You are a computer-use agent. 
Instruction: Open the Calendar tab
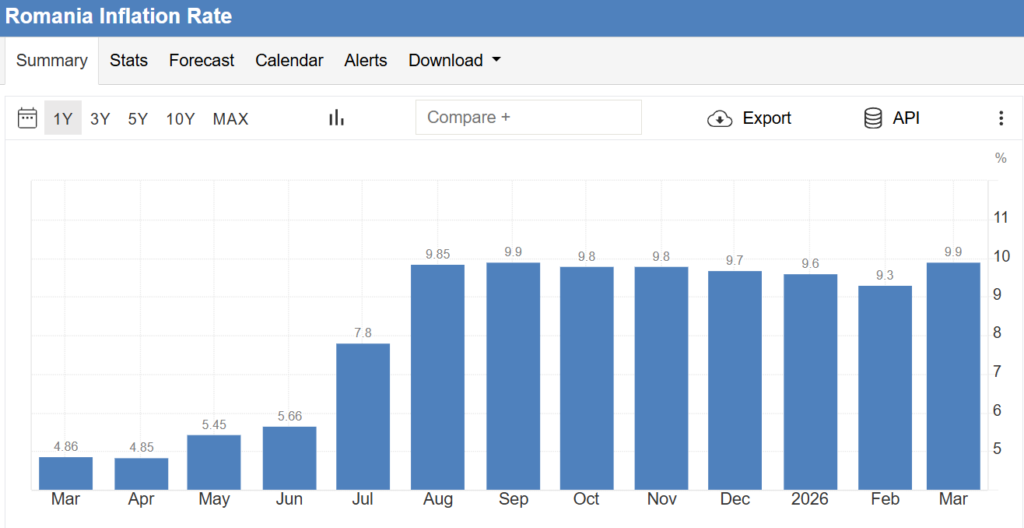click(289, 60)
